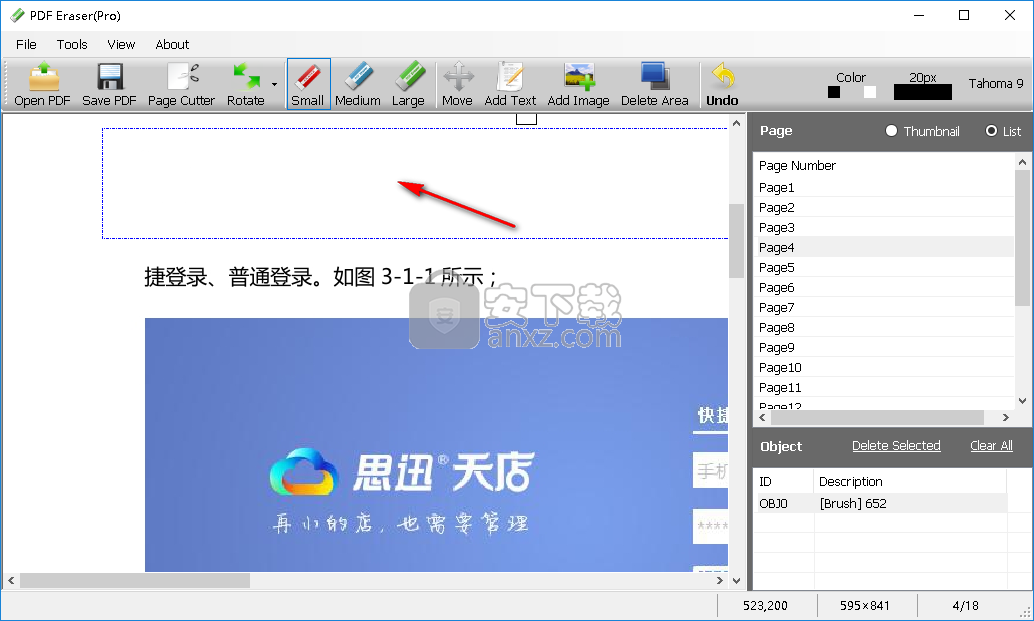
Task: Click page list scroll down arrow
Action: tap(1022, 400)
